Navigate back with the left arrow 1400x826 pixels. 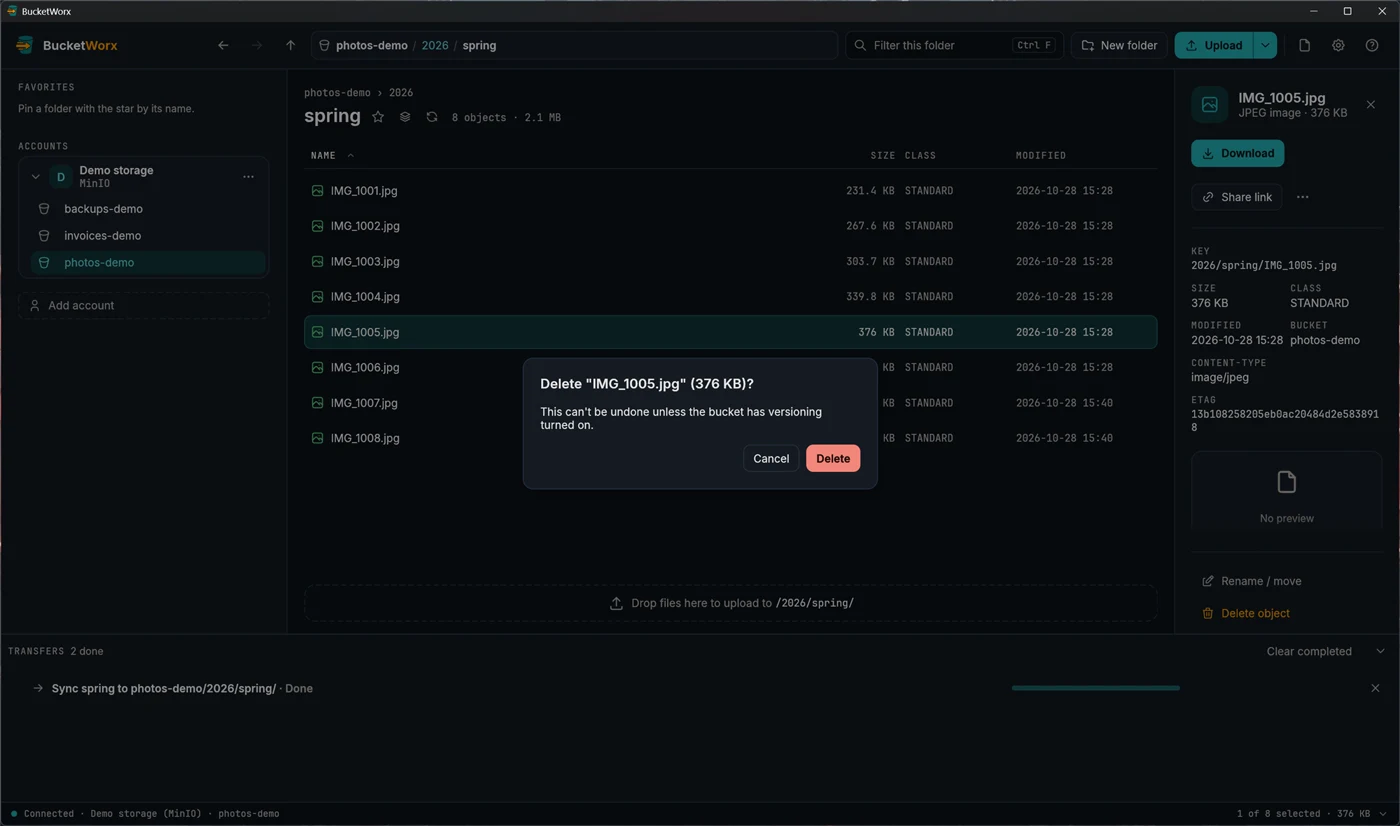(x=223, y=45)
